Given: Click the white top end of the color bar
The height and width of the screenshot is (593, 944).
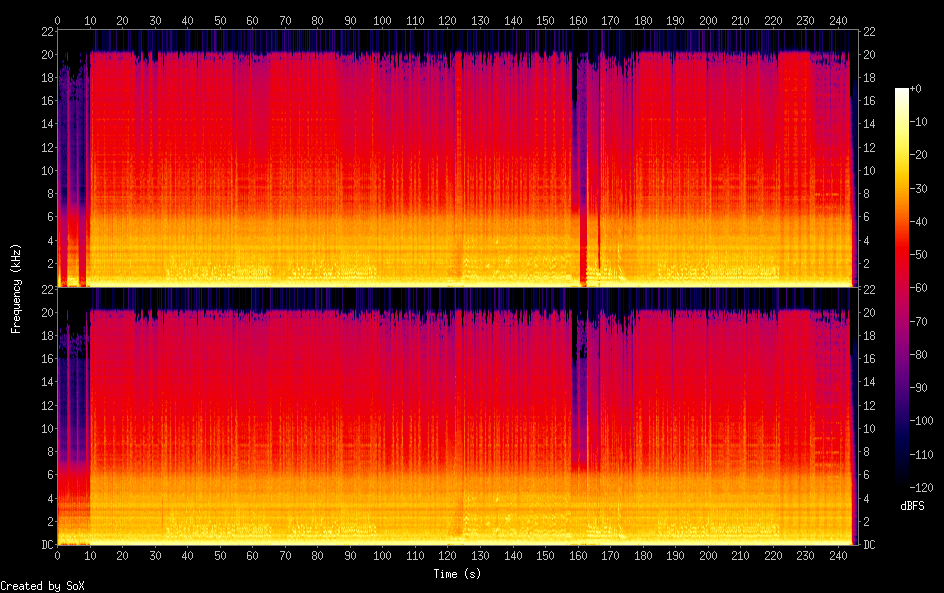Looking at the screenshot, I should click(902, 91).
